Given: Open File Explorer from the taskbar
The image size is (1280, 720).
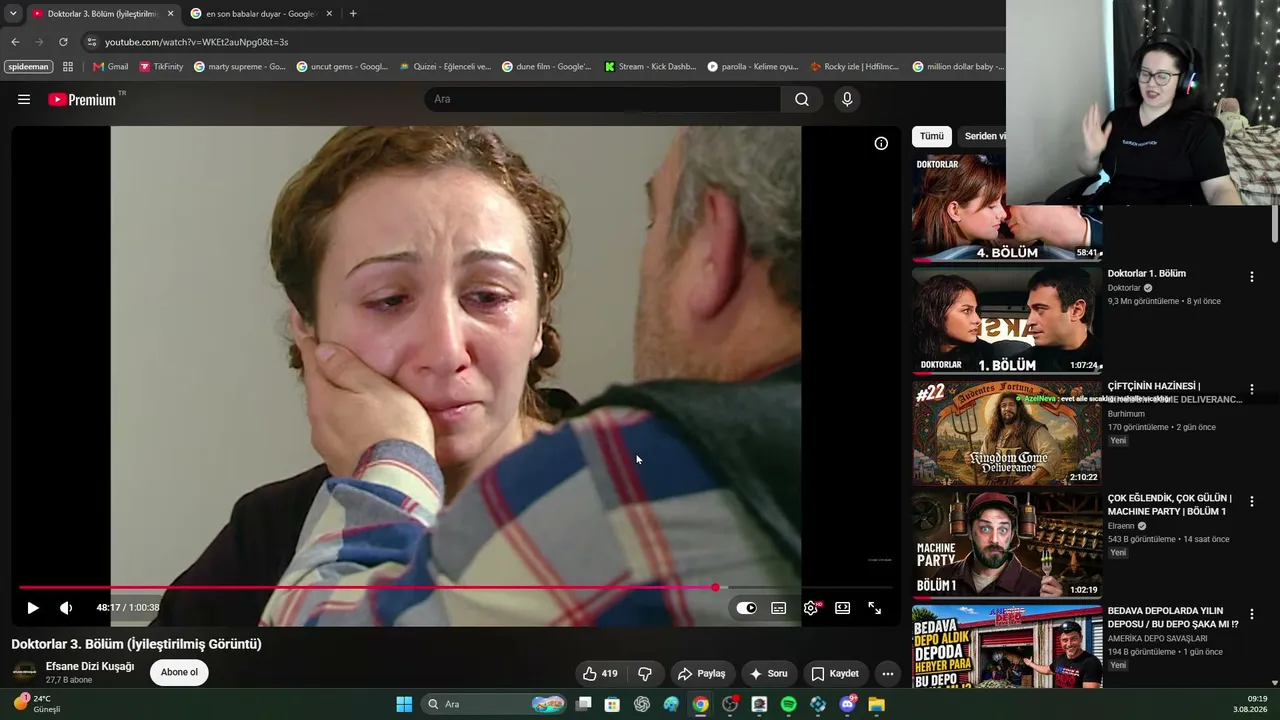Looking at the screenshot, I should (x=876, y=704).
